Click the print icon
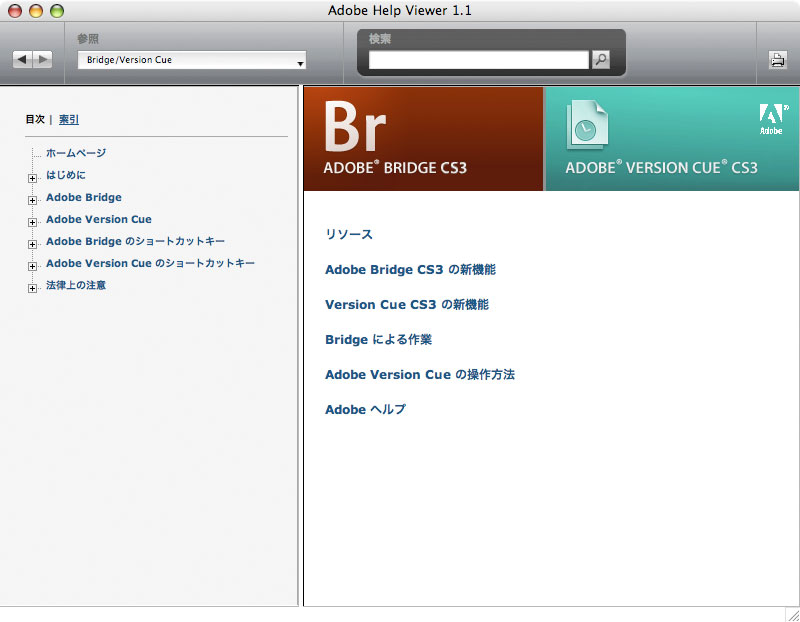 [x=778, y=60]
